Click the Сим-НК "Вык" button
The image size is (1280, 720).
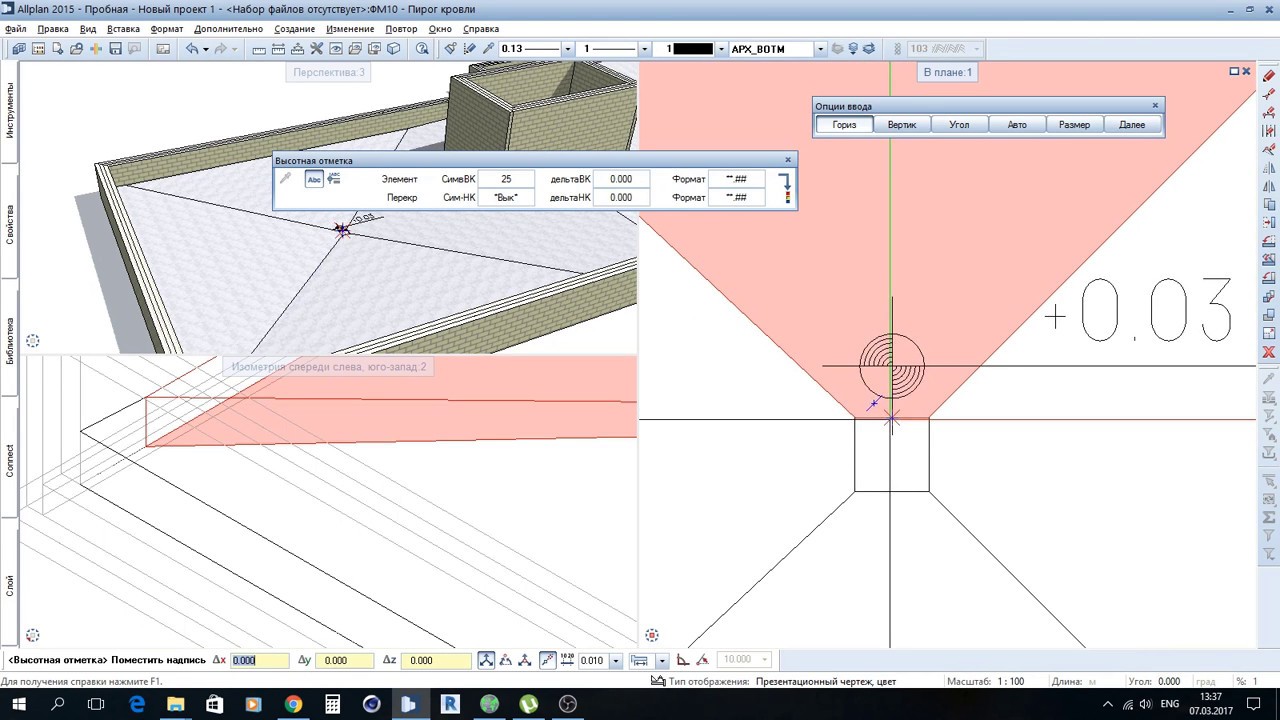point(506,197)
